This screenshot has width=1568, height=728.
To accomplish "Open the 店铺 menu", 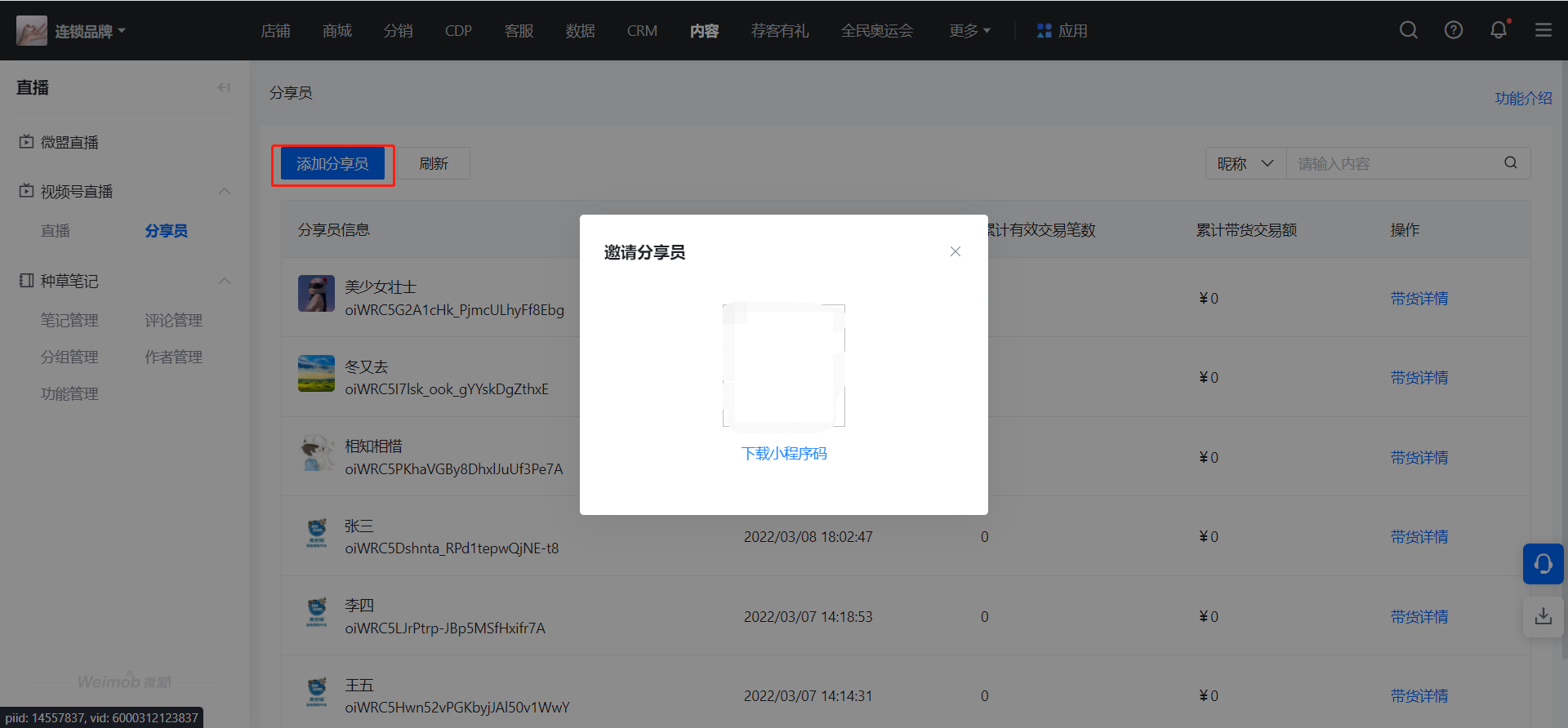I will (276, 31).
